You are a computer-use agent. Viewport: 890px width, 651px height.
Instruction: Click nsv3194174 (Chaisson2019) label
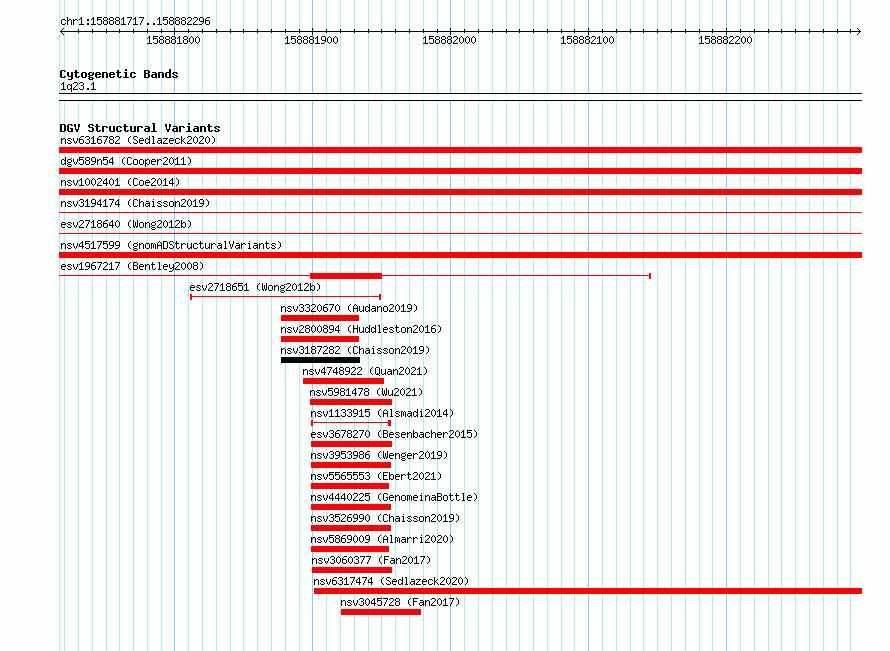coord(135,203)
